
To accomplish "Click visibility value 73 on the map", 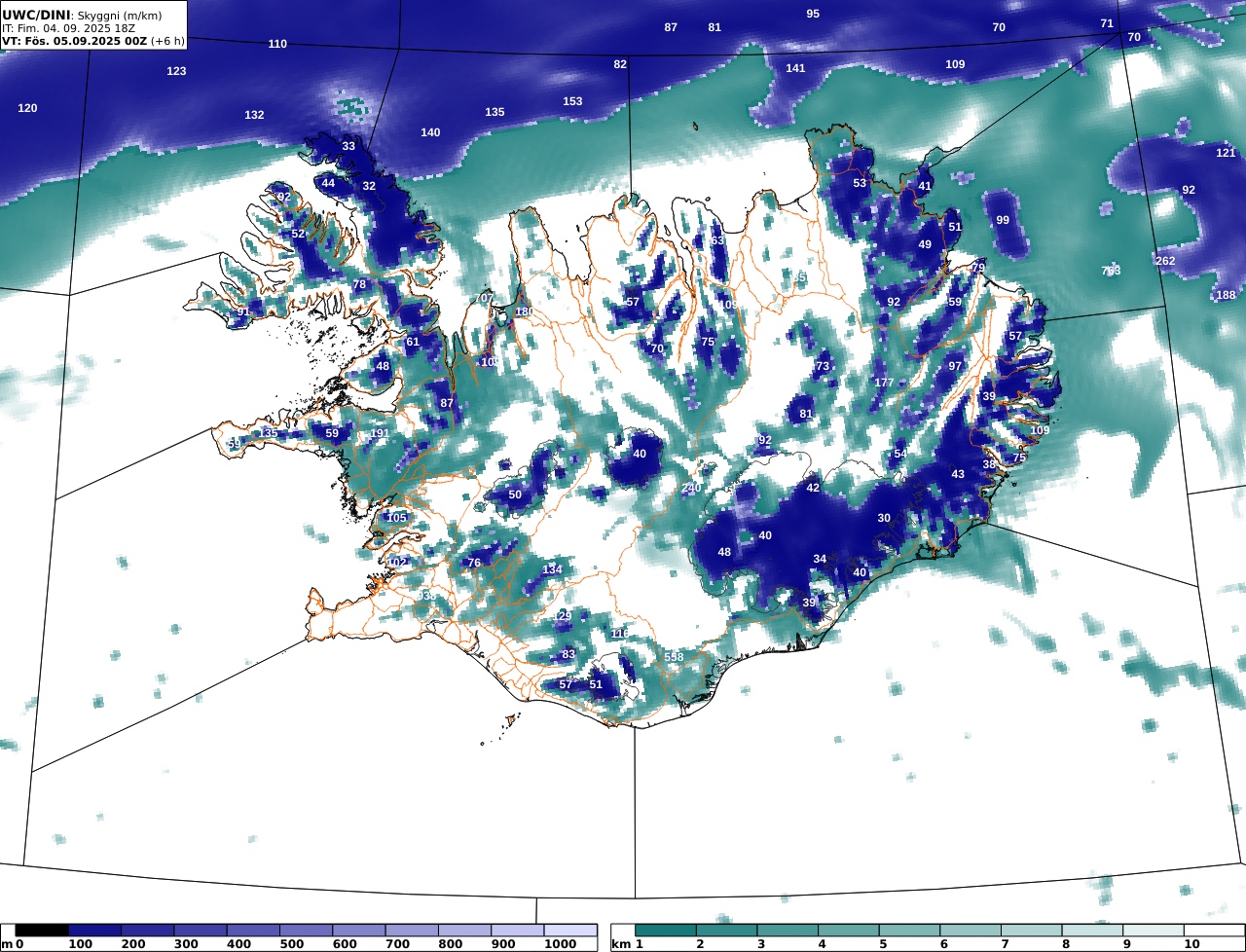I will click(823, 366).
